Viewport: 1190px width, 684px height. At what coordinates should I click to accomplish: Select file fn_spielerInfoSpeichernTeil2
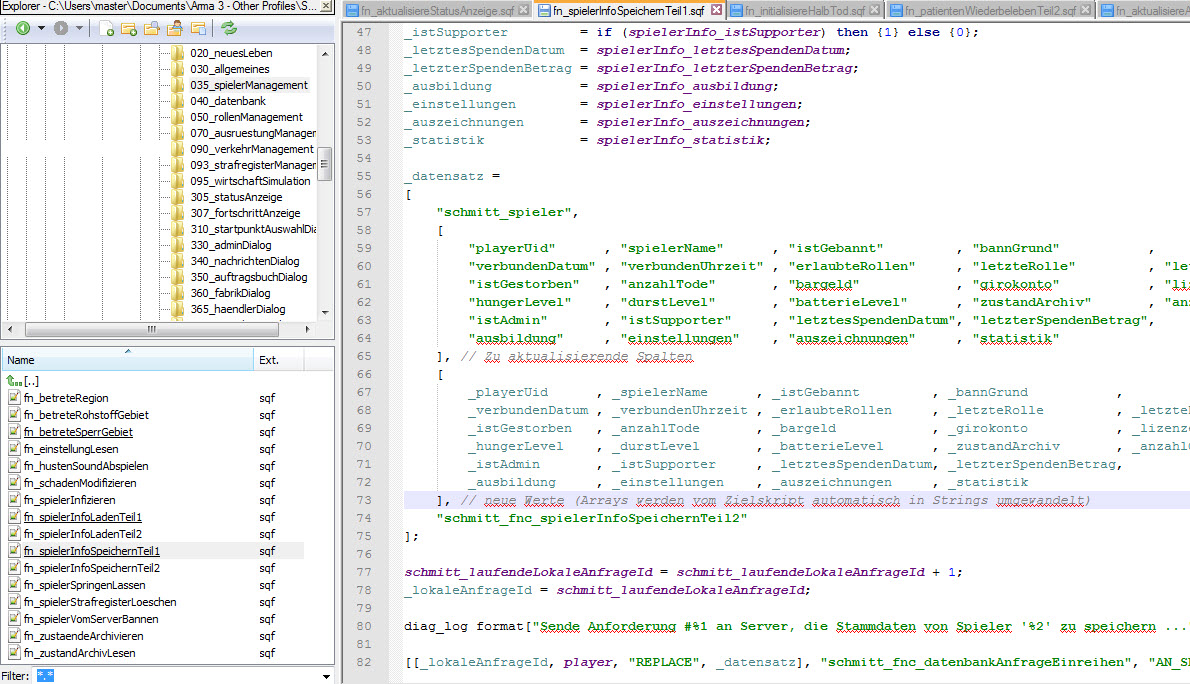91,568
